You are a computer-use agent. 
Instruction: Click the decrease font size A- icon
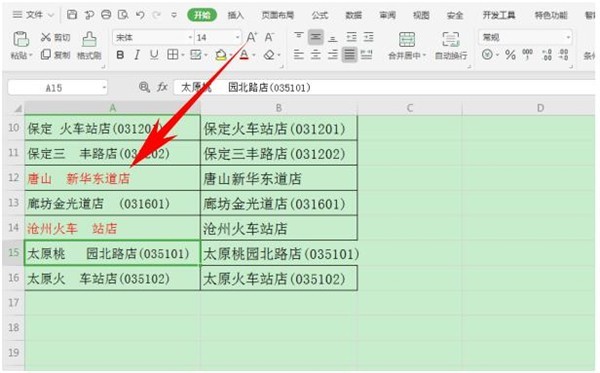point(269,37)
